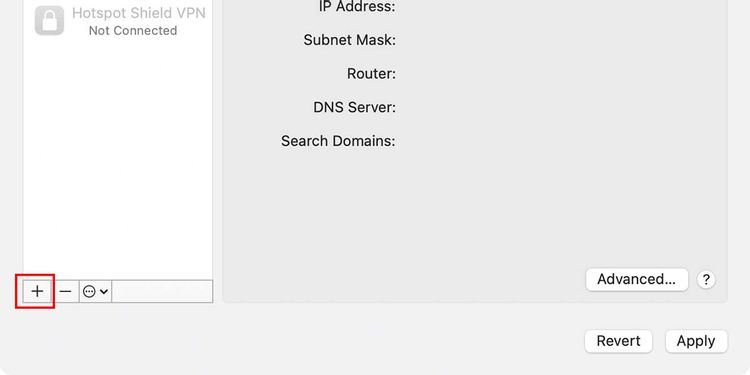Viewport: 750px width, 375px height.
Task: Click blank bar right of action menu
Action: (162, 291)
